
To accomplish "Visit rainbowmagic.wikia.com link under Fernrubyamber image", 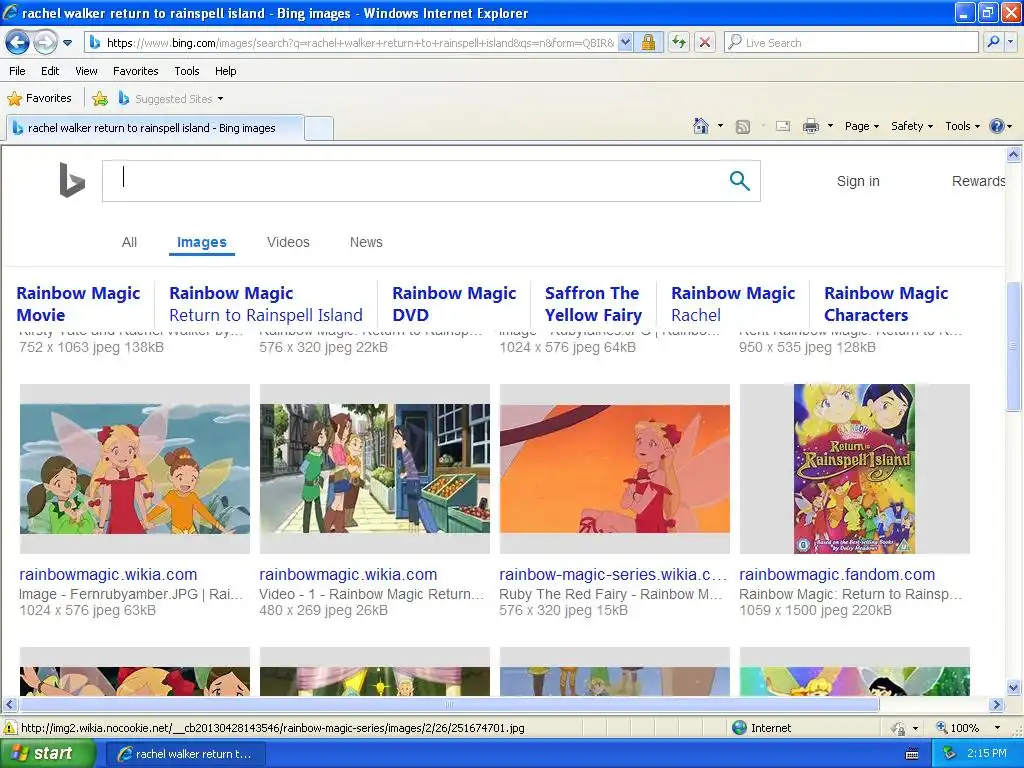I will point(108,575).
